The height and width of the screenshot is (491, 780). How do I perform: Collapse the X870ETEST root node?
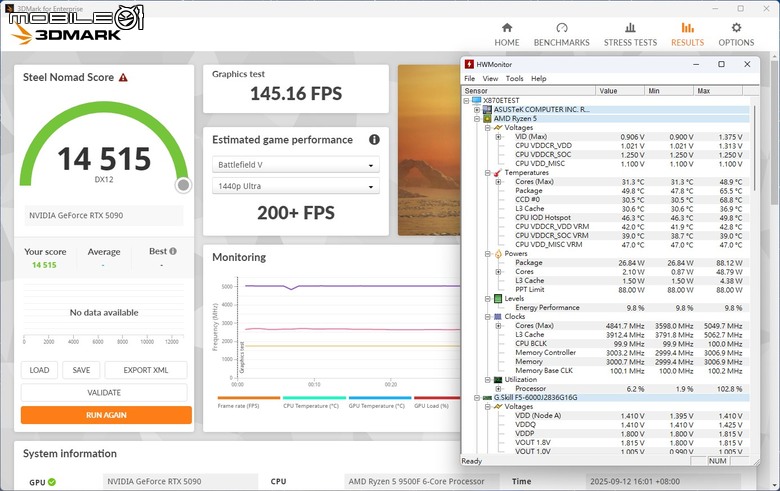click(x=466, y=100)
